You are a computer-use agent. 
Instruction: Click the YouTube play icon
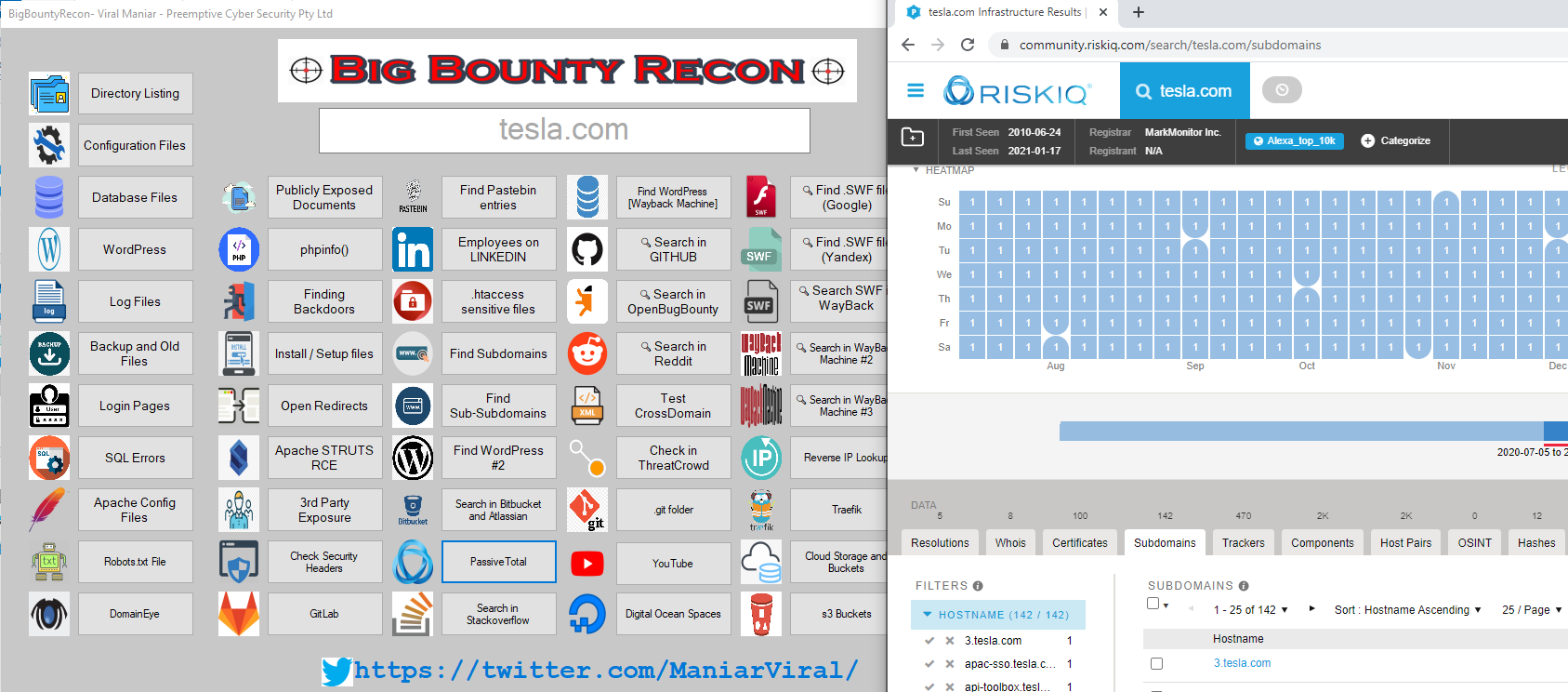[587, 563]
